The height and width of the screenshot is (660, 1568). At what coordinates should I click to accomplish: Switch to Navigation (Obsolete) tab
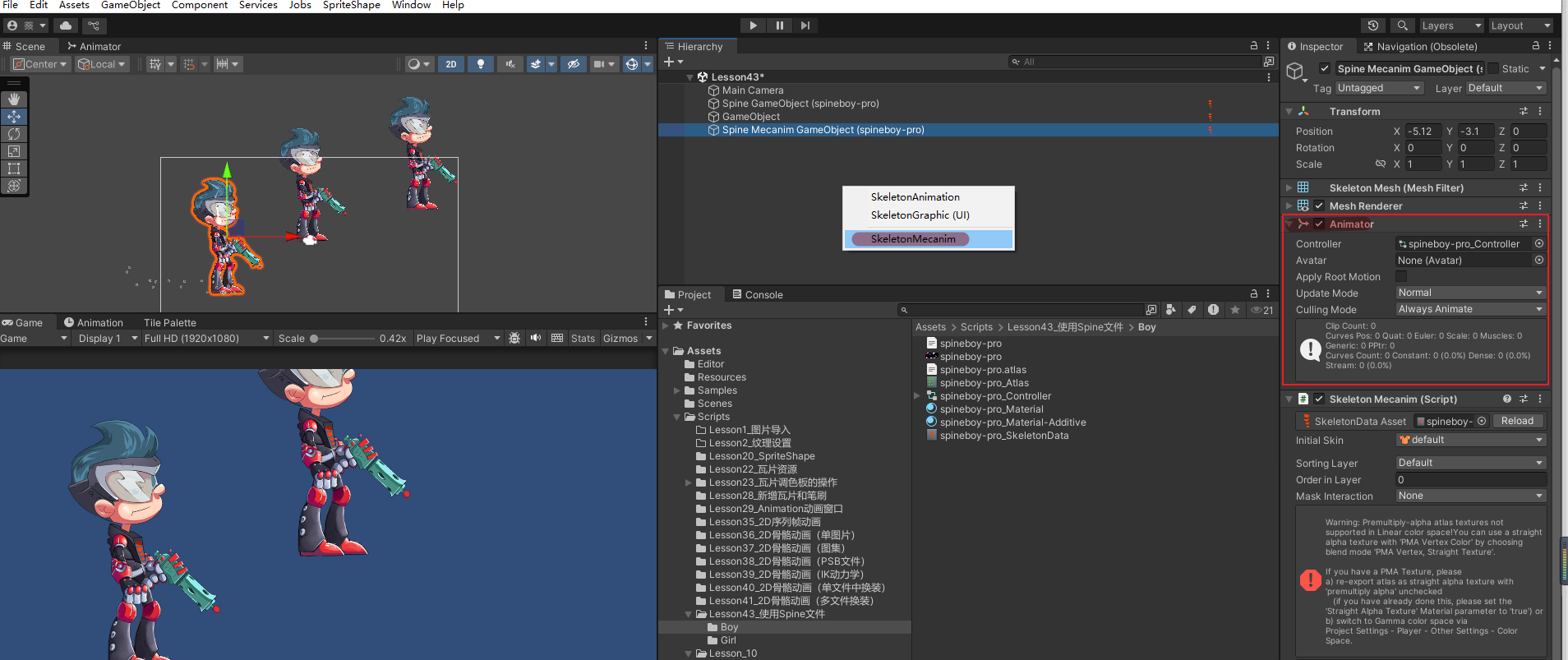[1420, 46]
